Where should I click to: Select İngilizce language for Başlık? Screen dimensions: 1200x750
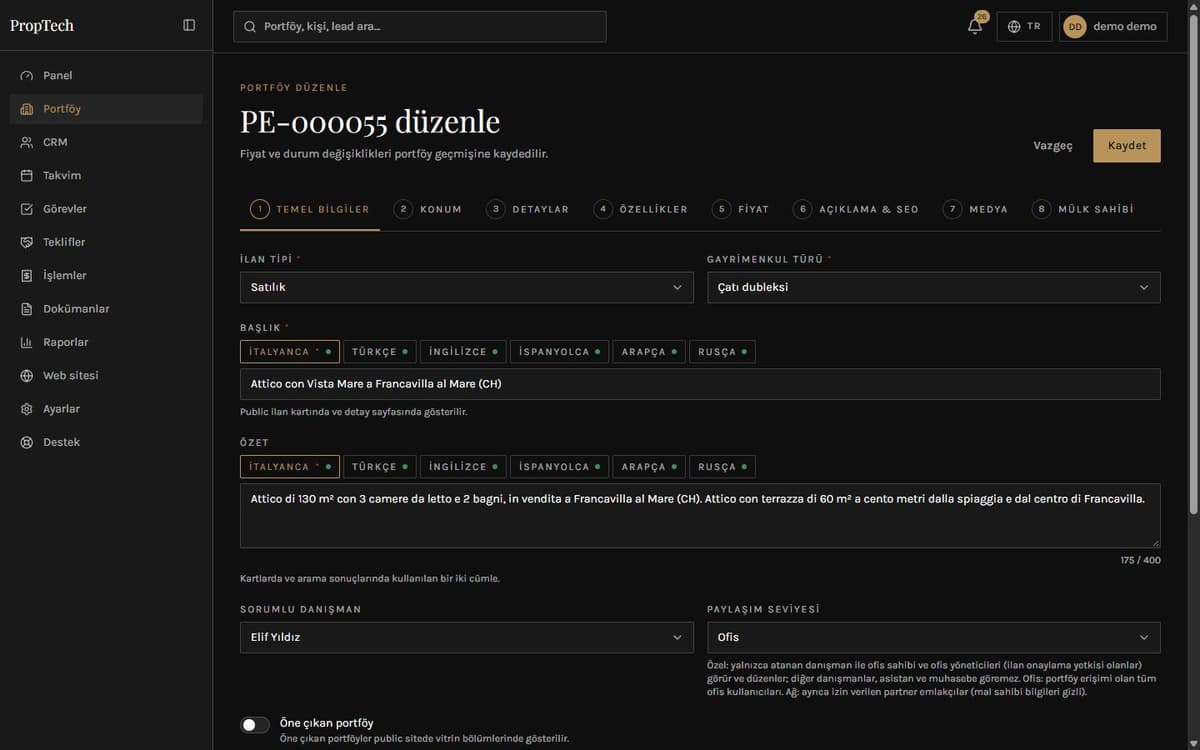(463, 352)
